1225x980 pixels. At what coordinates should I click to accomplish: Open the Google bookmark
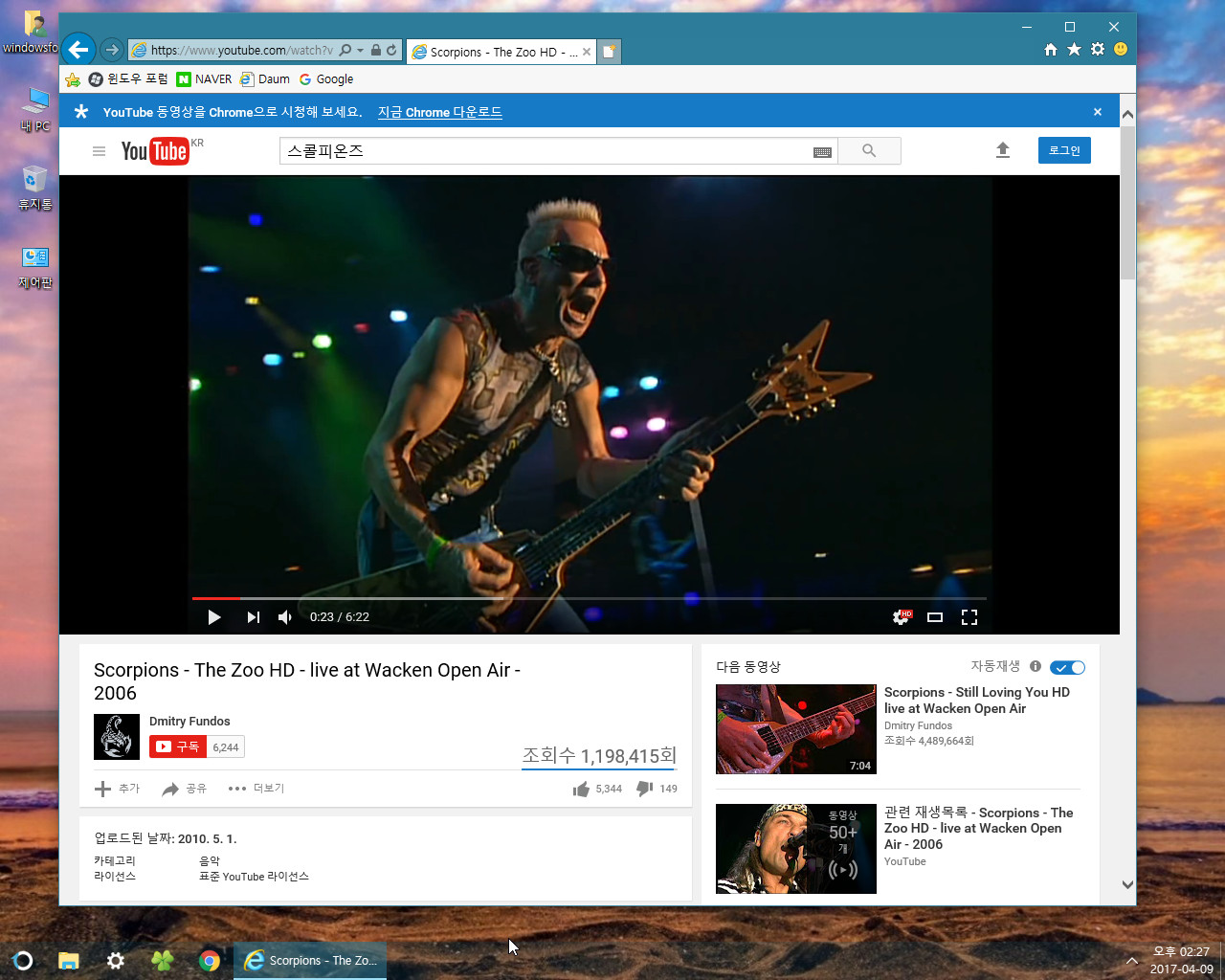click(326, 79)
